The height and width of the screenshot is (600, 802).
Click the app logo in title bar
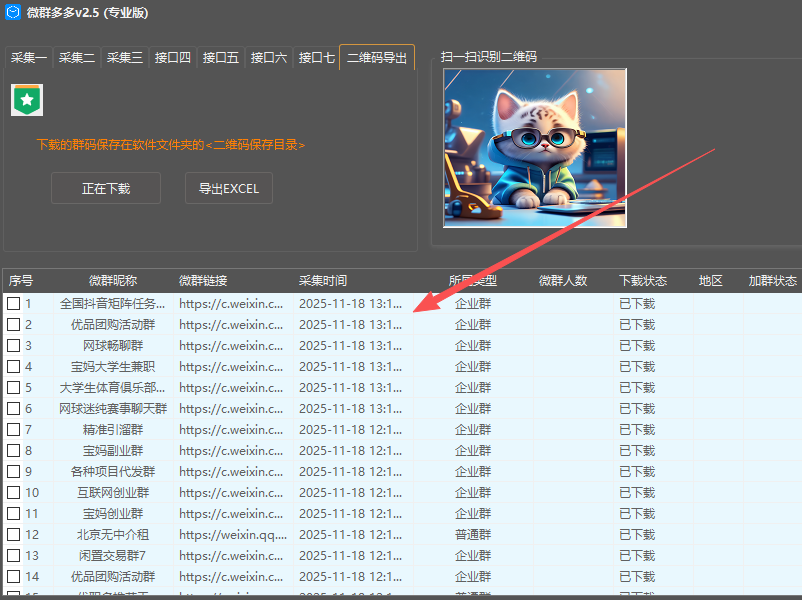[x=14, y=15]
